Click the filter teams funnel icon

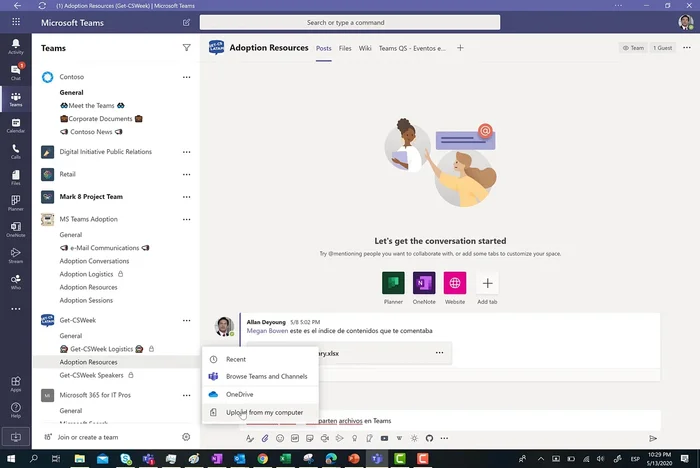click(x=186, y=47)
